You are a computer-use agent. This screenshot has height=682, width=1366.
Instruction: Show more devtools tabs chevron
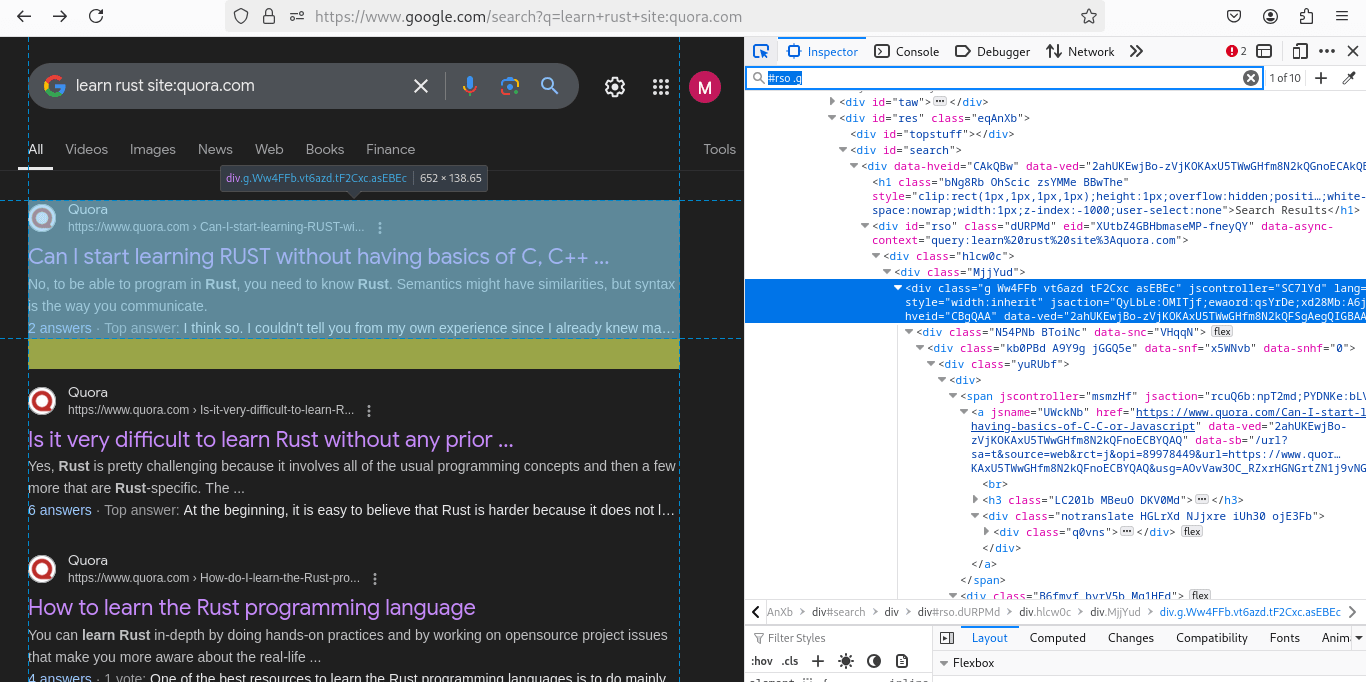[x=1136, y=51]
